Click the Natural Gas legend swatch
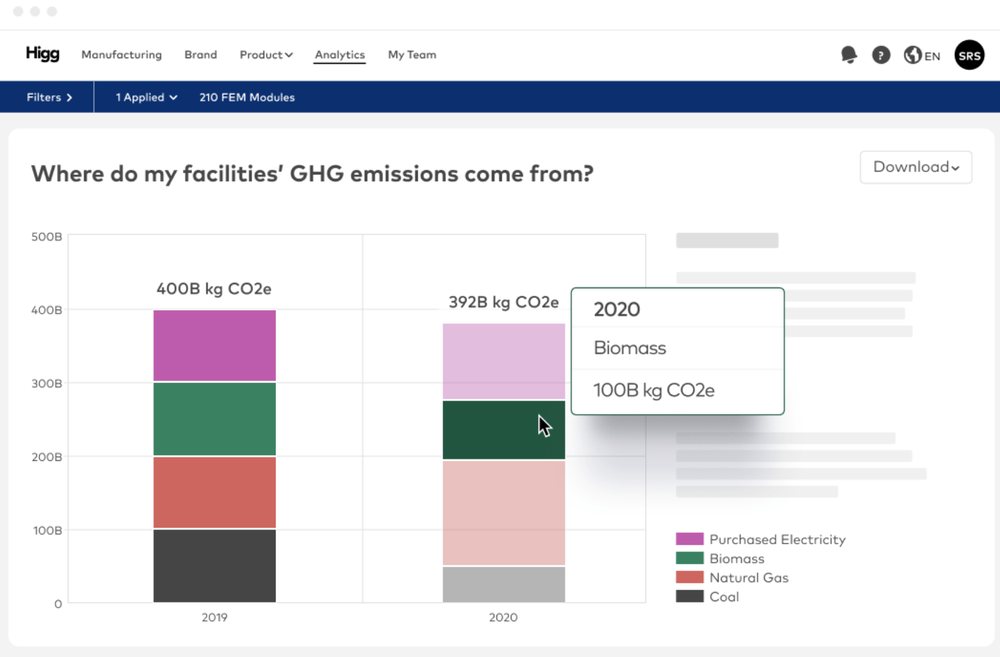Image resolution: width=1000 pixels, height=657 pixels. 690,577
